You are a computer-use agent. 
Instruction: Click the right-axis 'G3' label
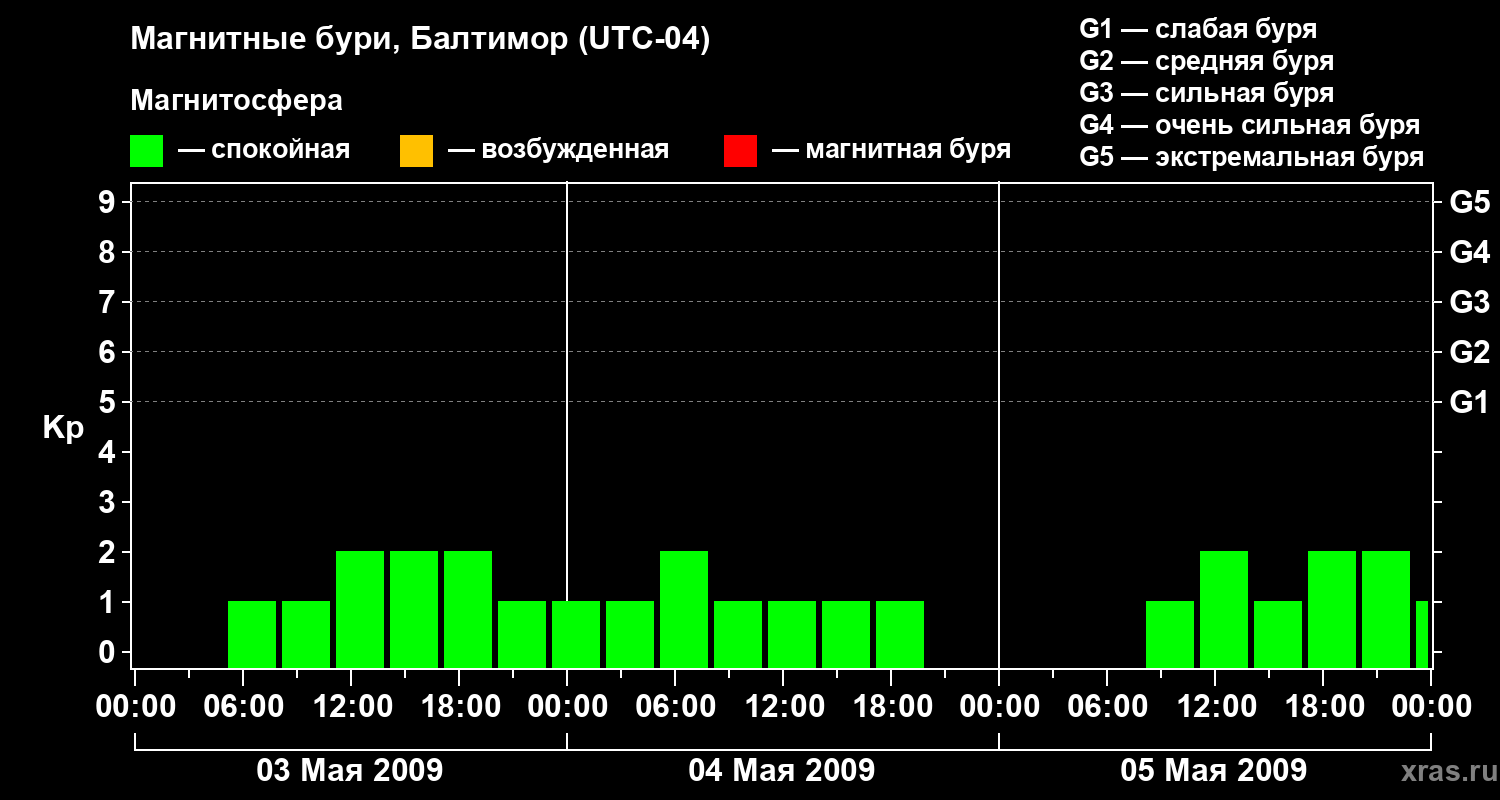click(x=1469, y=302)
